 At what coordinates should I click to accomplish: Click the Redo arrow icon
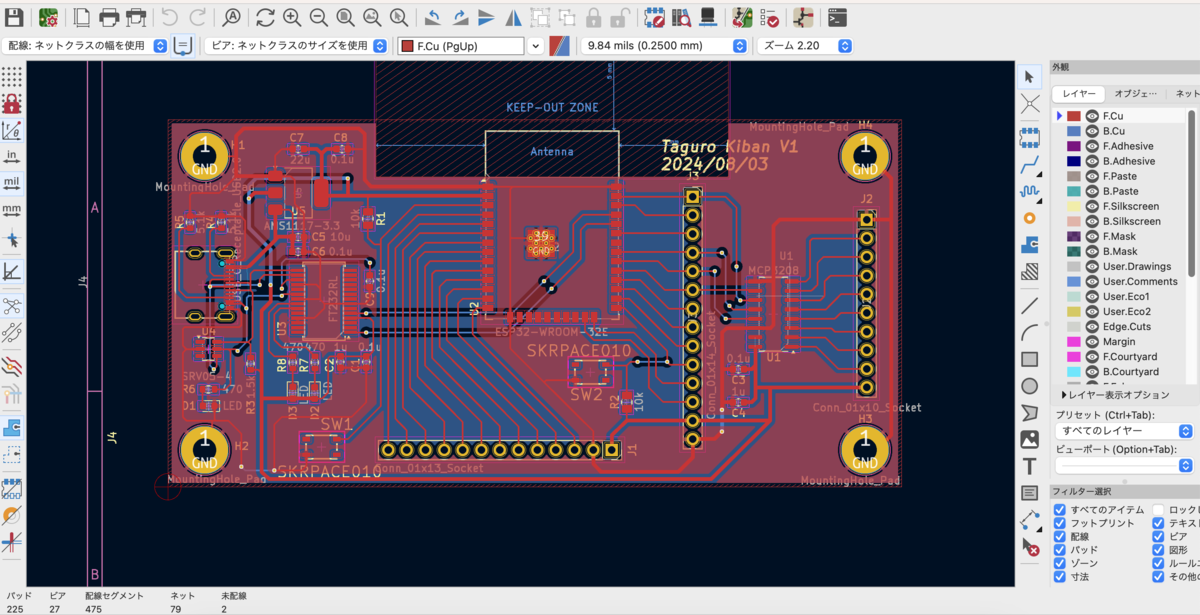[197, 17]
